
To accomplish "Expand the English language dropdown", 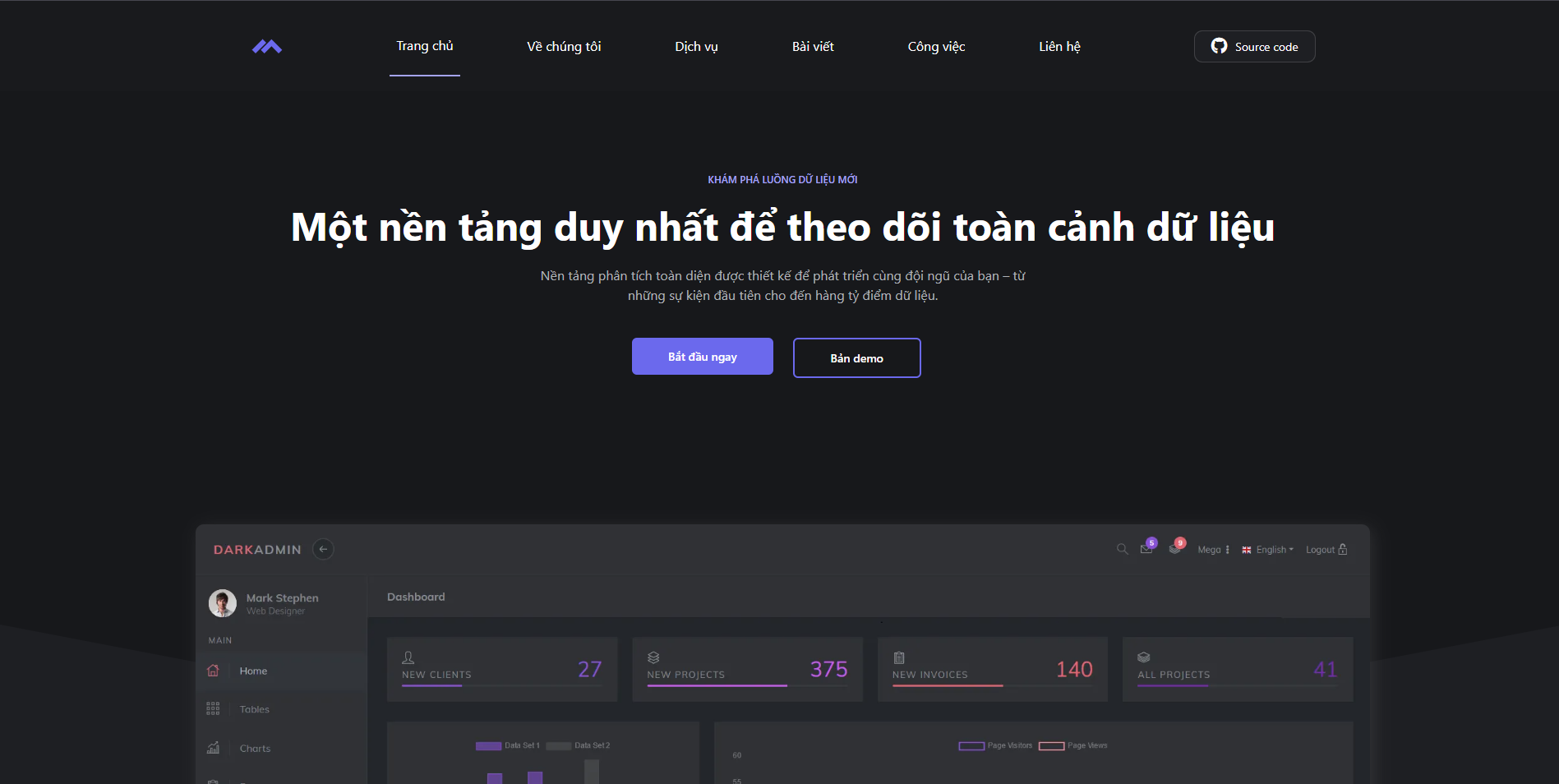I will (x=1274, y=550).
